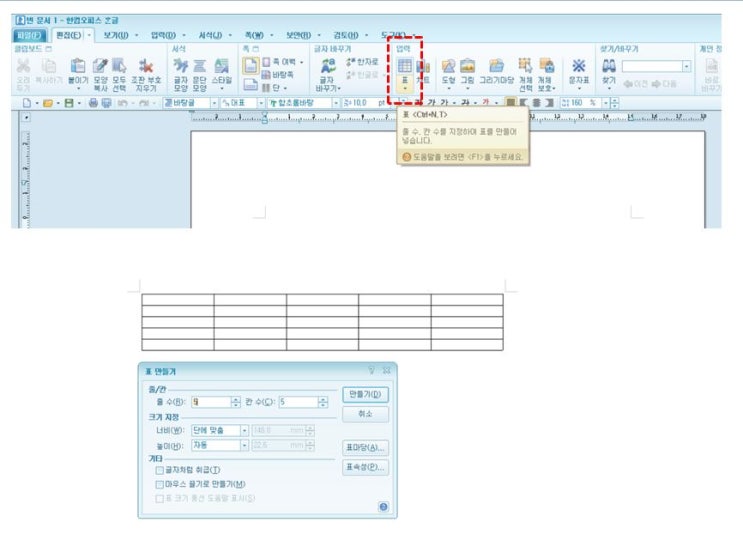Click the 표 table grid icon
This screenshot has height=534, width=743.
[405, 66]
